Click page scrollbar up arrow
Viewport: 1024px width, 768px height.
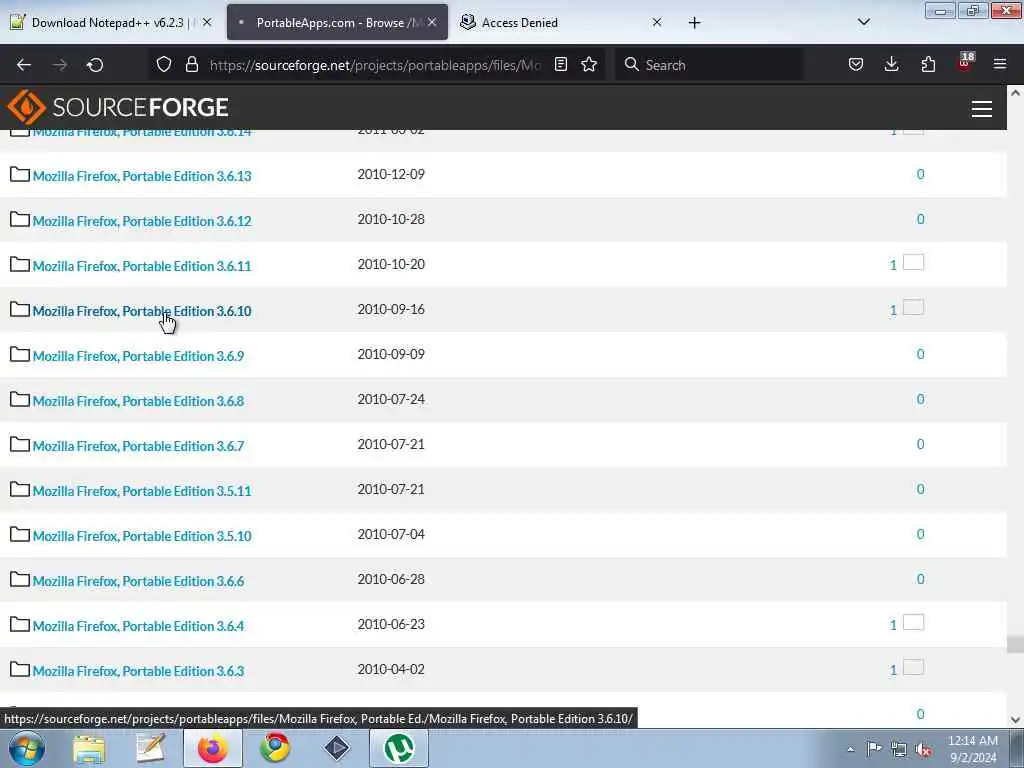pyautogui.click(x=1015, y=93)
